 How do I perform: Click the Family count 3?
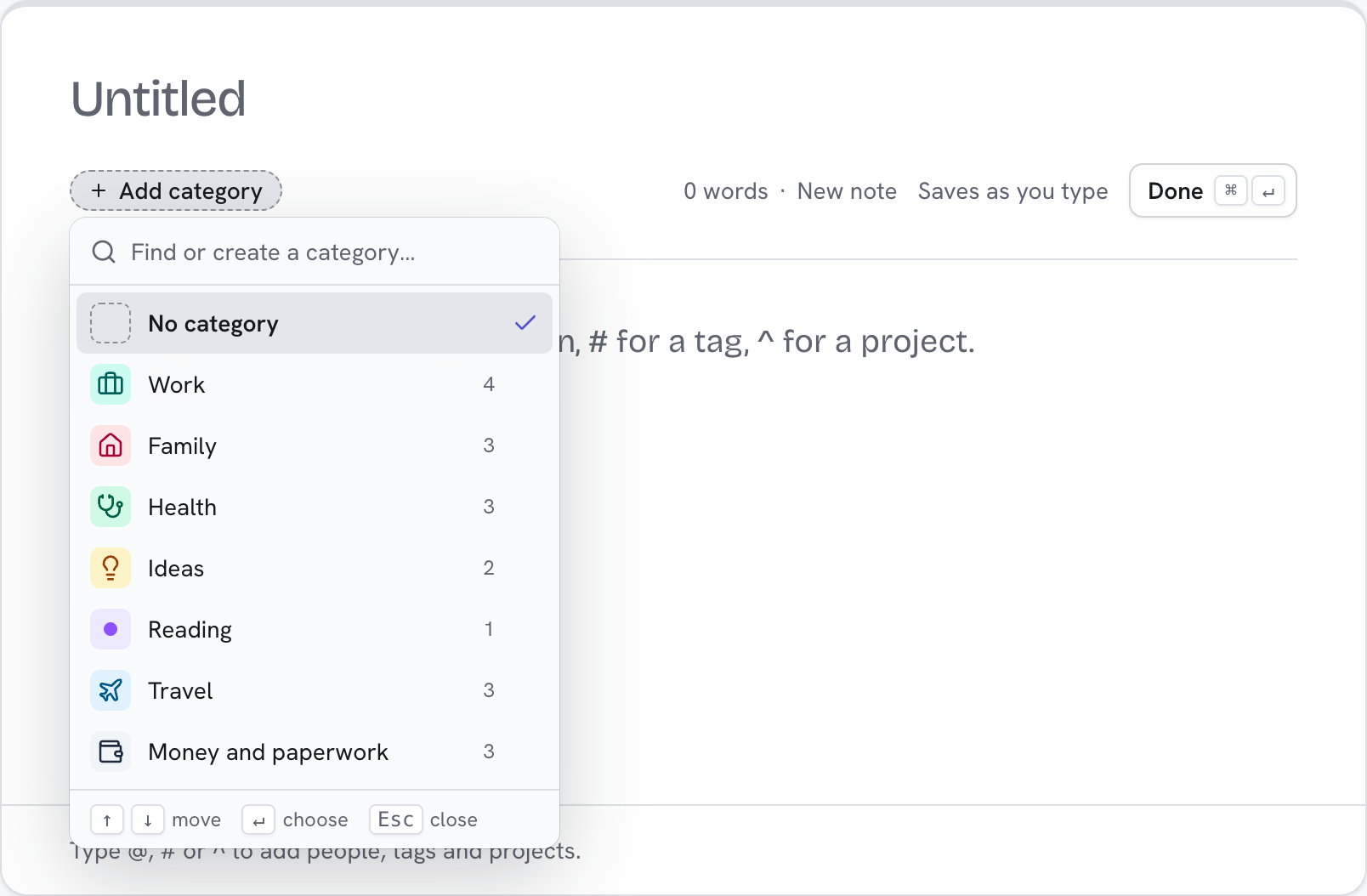point(489,445)
